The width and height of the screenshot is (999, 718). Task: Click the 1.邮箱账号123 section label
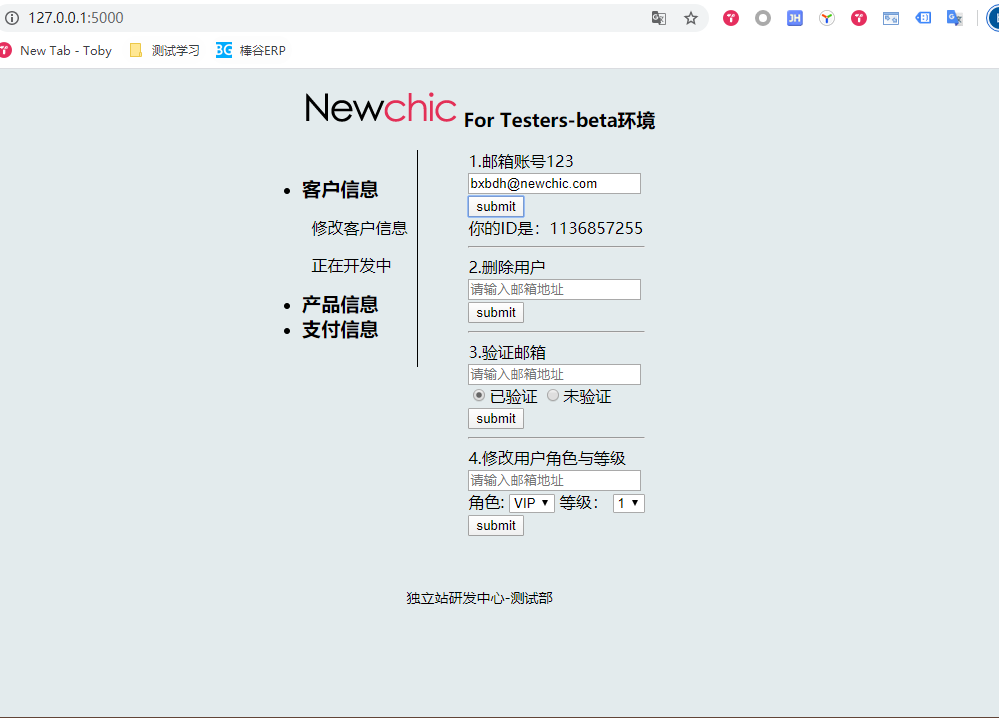(521, 161)
